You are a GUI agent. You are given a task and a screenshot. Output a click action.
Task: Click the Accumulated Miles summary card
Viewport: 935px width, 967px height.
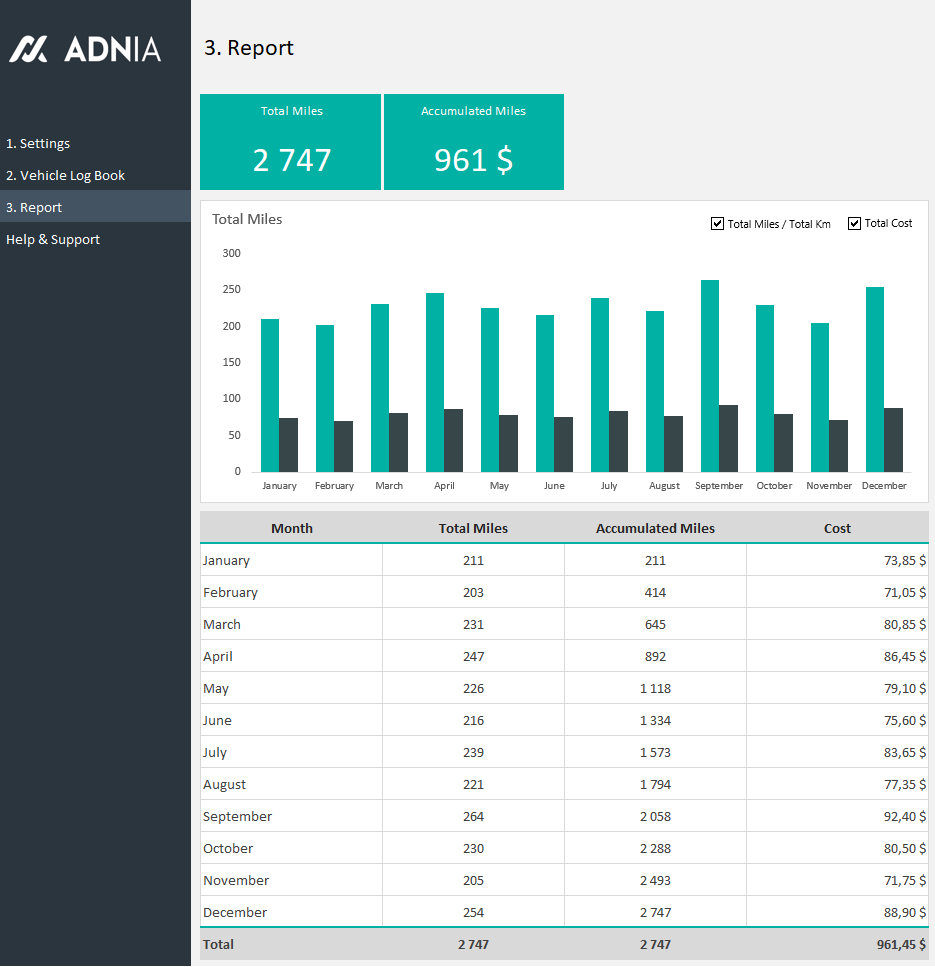473,142
